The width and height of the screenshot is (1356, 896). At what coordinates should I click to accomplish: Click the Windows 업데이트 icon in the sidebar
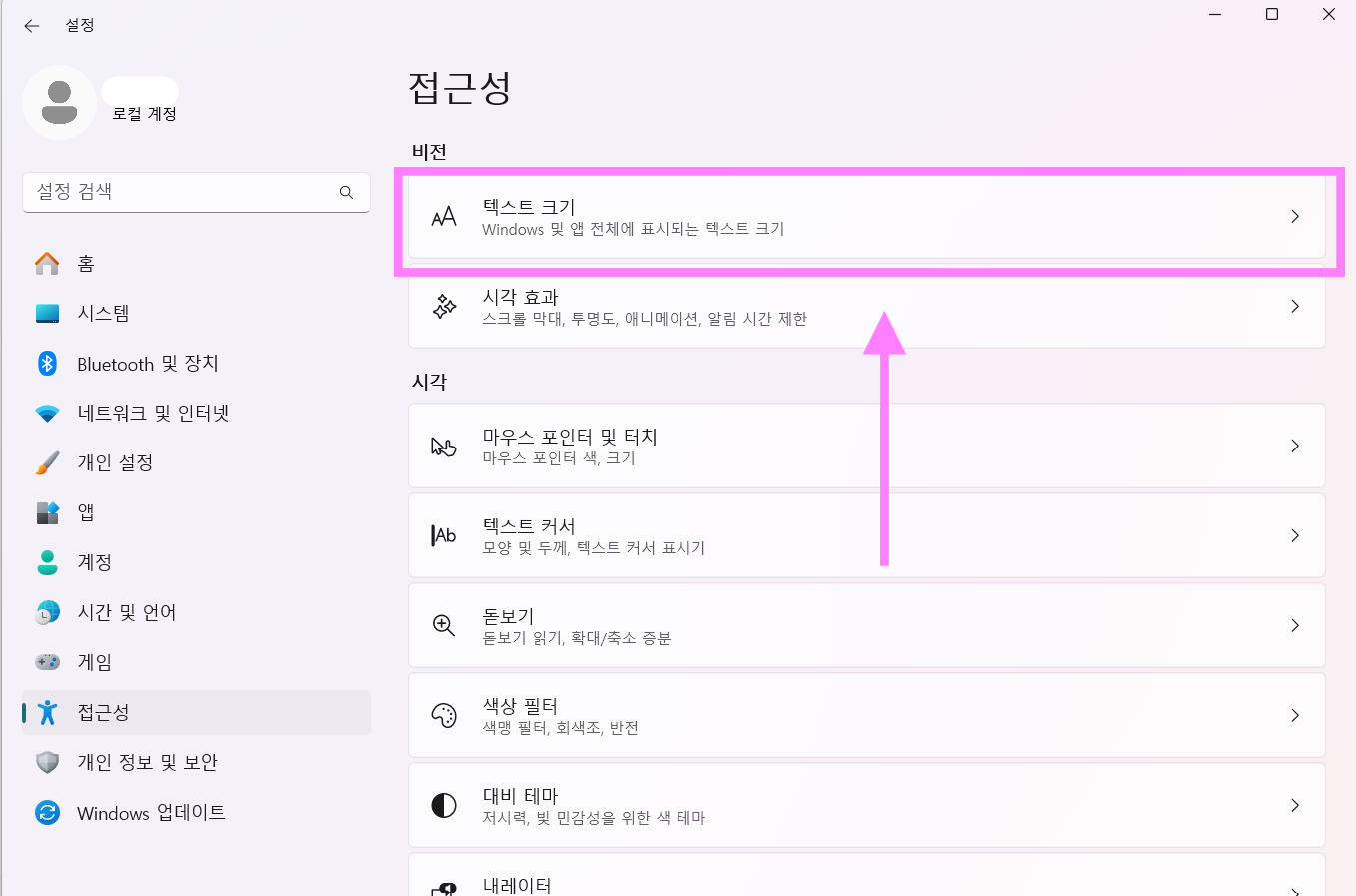[x=47, y=813]
